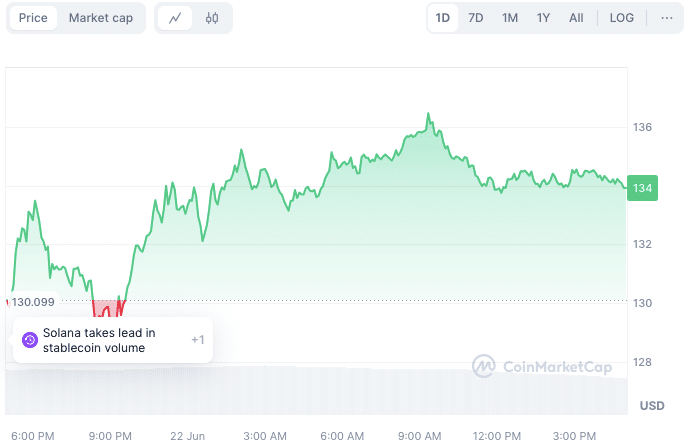
Task: Open 'Solana takes lead in stablecoin volume' news
Action: click(99, 340)
